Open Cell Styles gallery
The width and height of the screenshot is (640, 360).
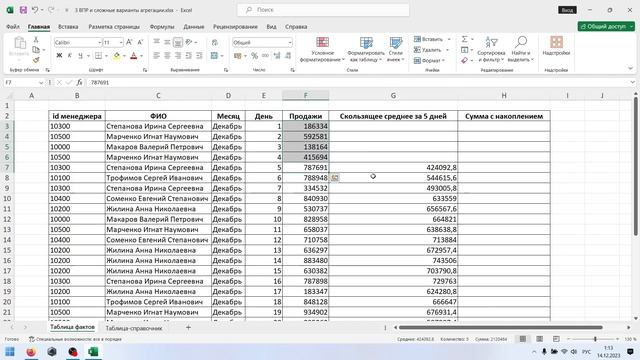point(395,49)
